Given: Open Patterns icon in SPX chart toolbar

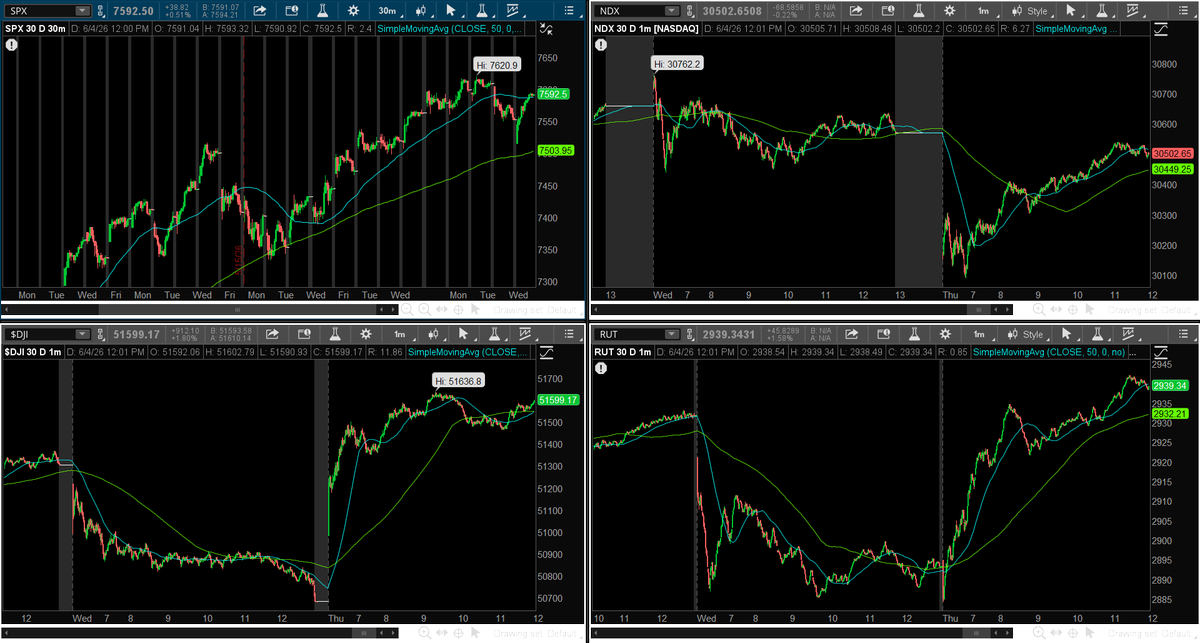Looking at the screenshot, I should (513, 11).
